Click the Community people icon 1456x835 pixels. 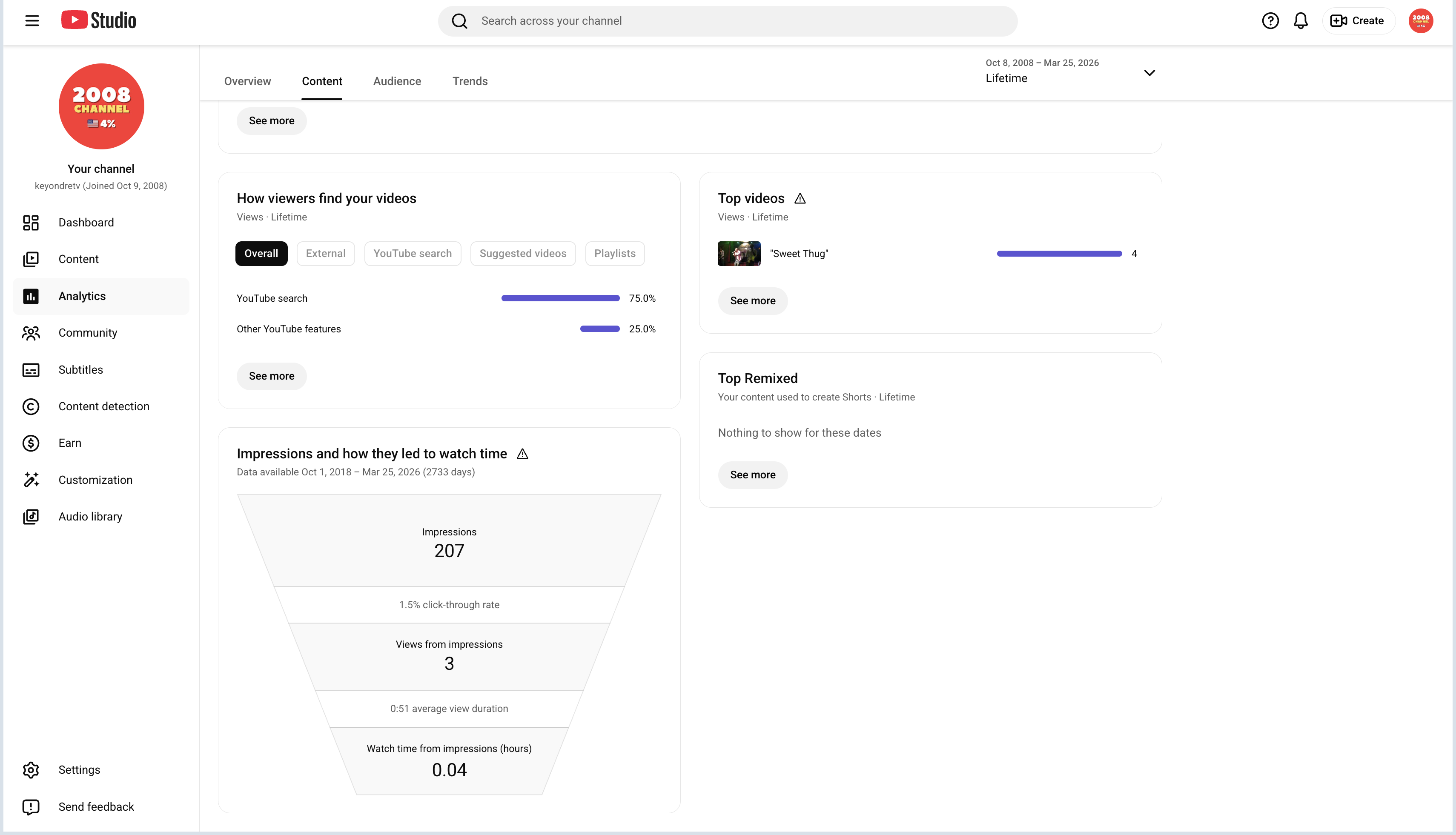[x=31, y=333]
